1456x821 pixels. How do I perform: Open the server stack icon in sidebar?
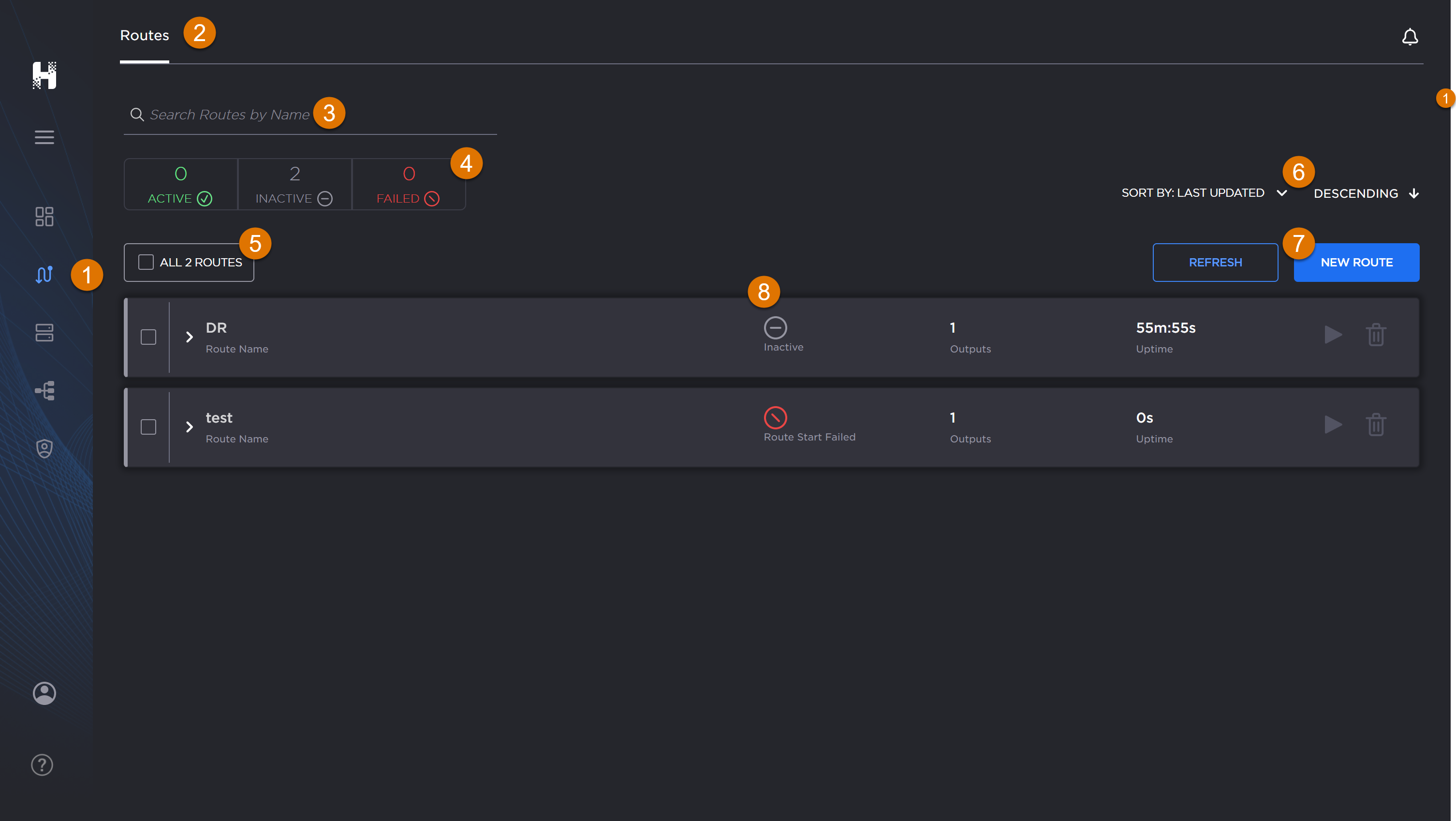pos(44,333)
